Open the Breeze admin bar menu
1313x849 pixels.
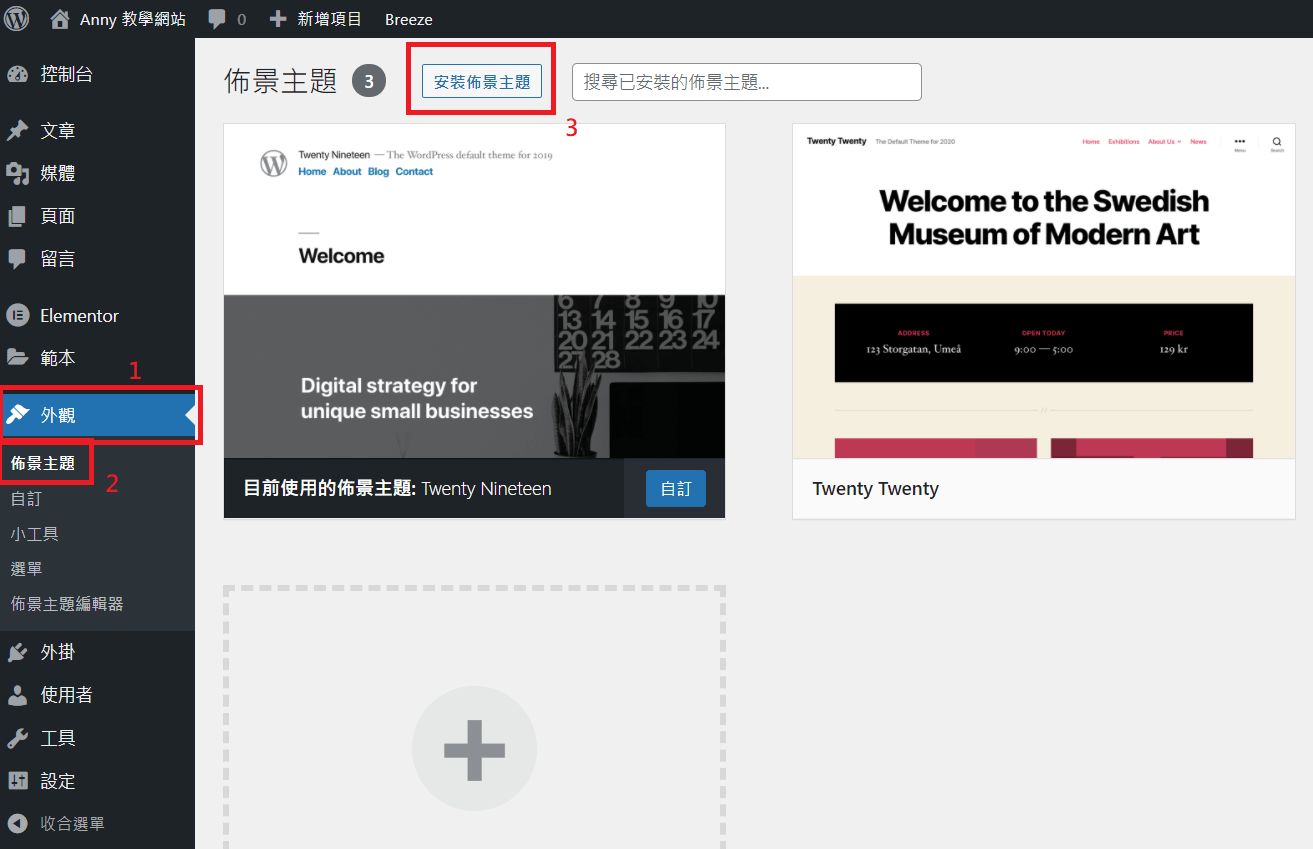[x=409, y=19]
